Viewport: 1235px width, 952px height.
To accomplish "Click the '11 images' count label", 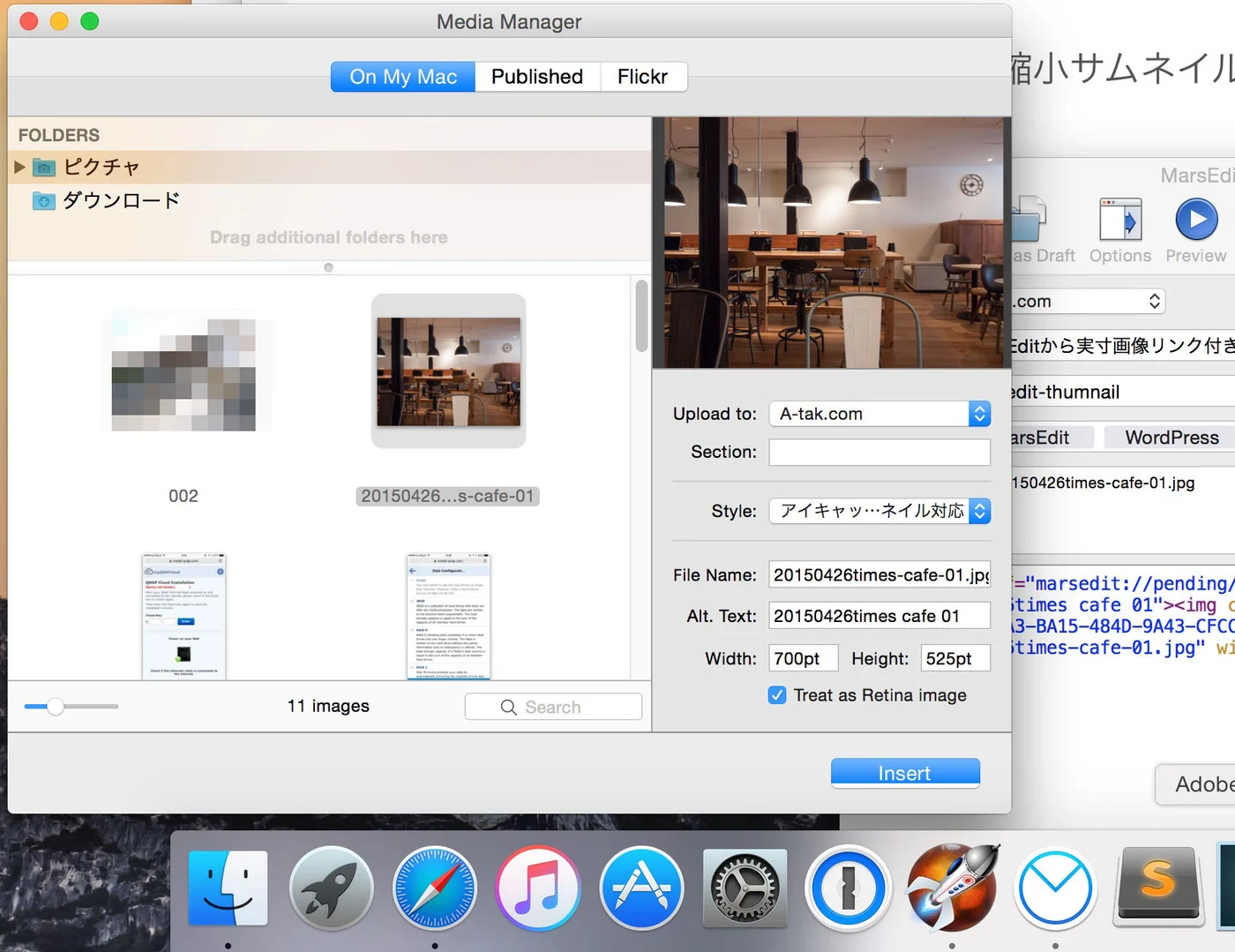I will tap(328, 706).
